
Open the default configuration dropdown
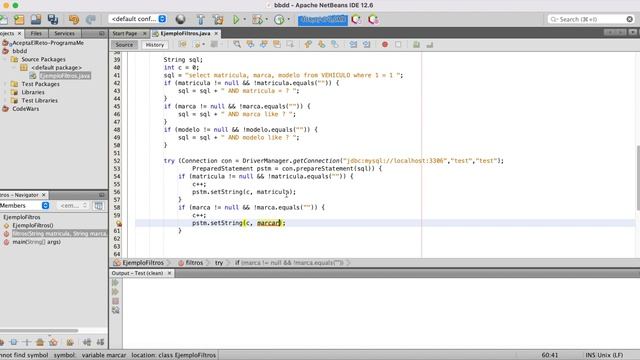point(138,19)
